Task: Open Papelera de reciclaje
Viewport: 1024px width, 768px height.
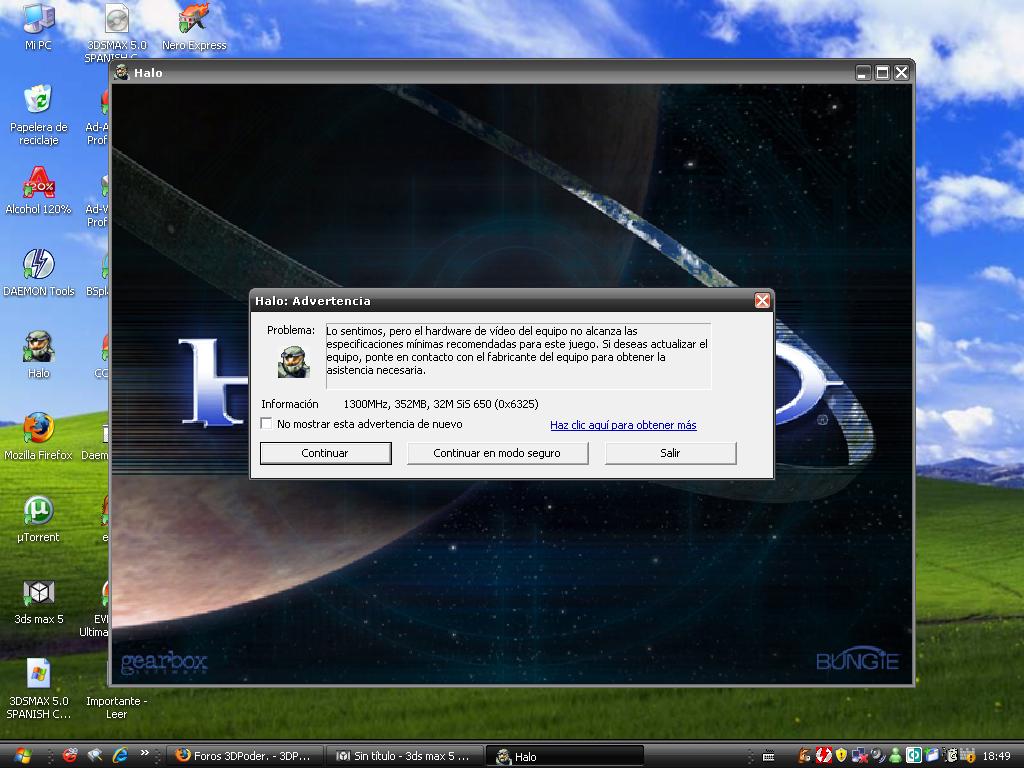Action: (39, 115)
